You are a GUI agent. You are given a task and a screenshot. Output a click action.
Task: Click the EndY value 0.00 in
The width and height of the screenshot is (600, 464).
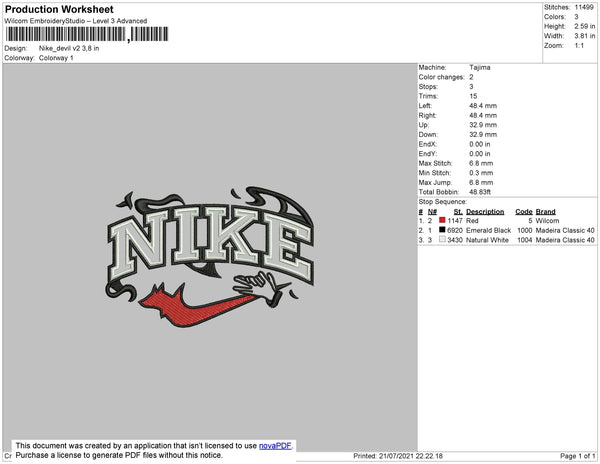click(480, 154)
